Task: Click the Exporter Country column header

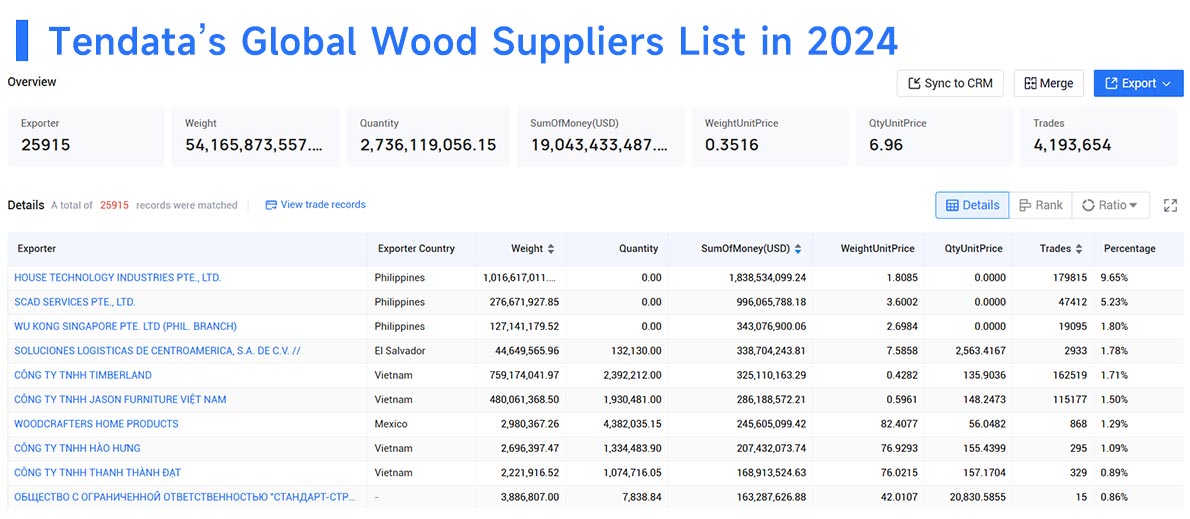Action: [x=417, y=248]
